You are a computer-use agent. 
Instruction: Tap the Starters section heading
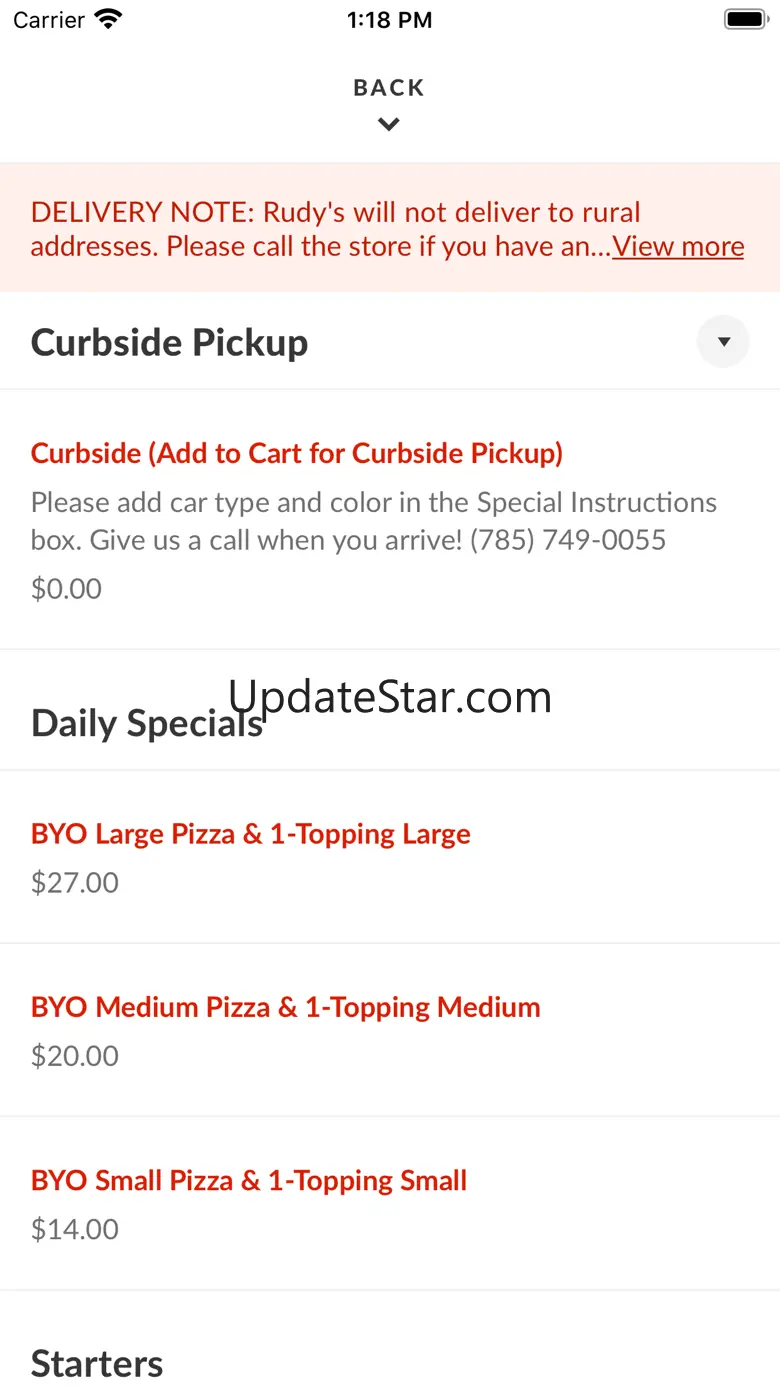click(97, 1363)
